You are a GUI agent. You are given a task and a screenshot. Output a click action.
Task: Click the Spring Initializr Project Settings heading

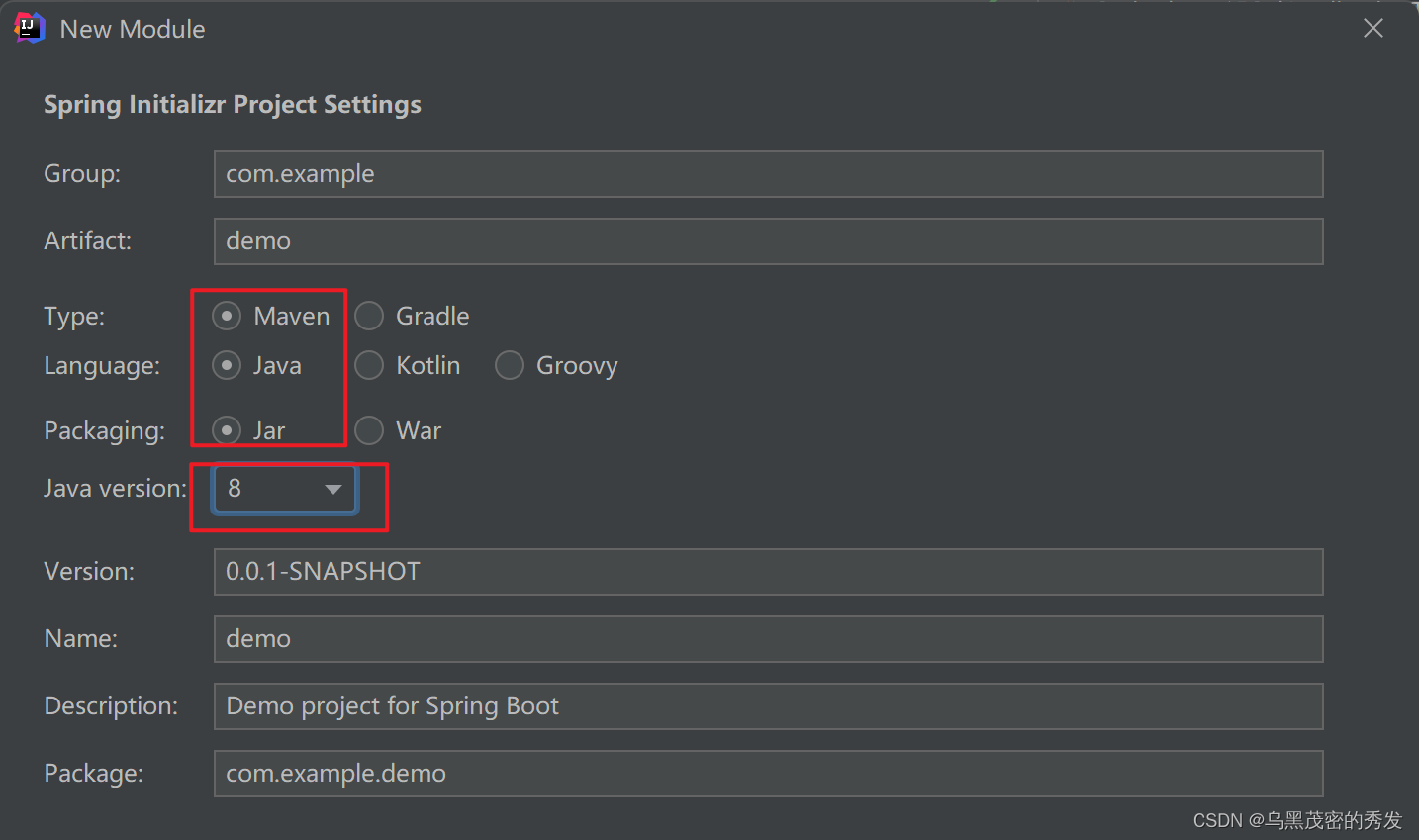click(233, 105)
